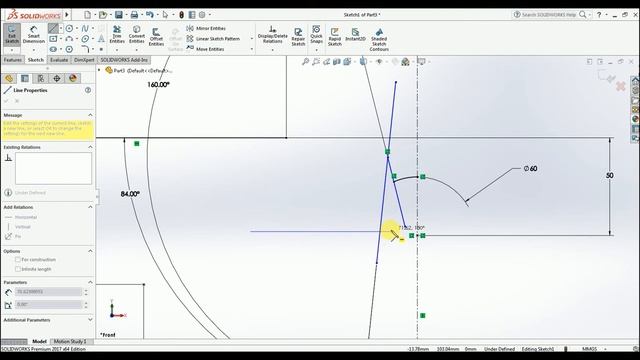Switch to the Model tab

coord(39,341)
